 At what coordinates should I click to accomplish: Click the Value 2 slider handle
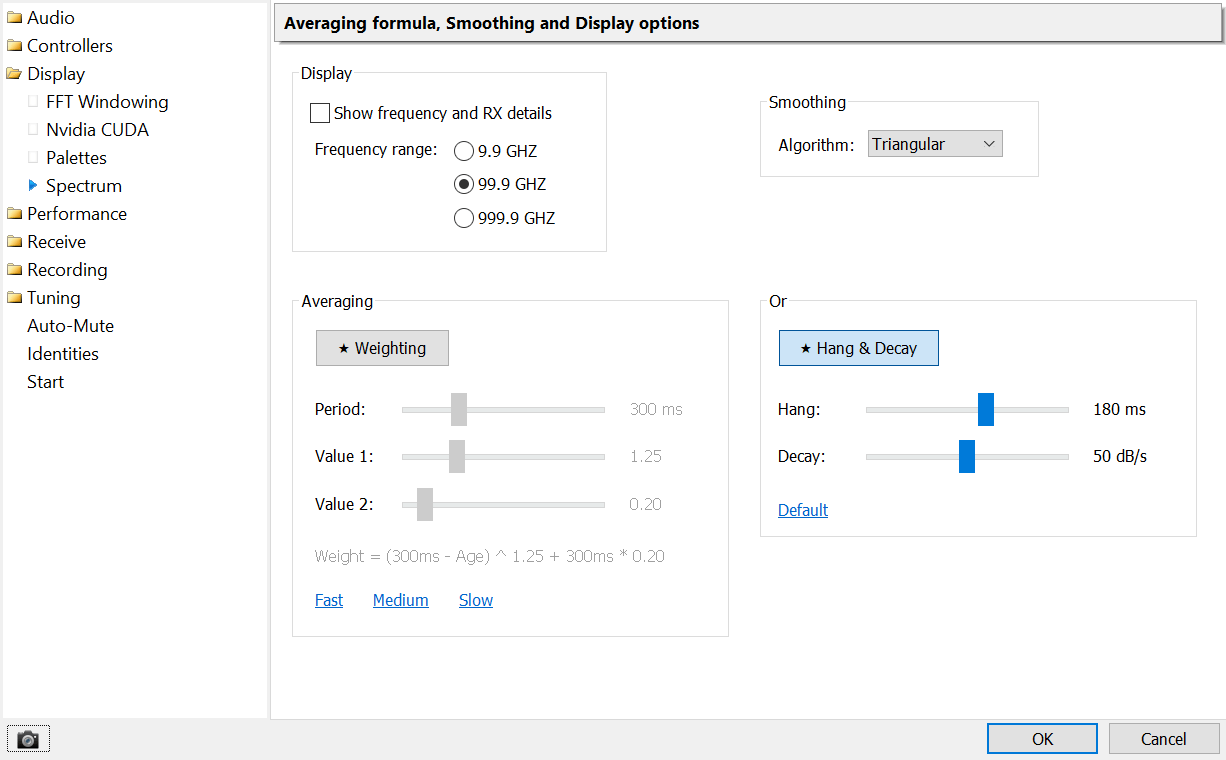[x=425, y=504]
